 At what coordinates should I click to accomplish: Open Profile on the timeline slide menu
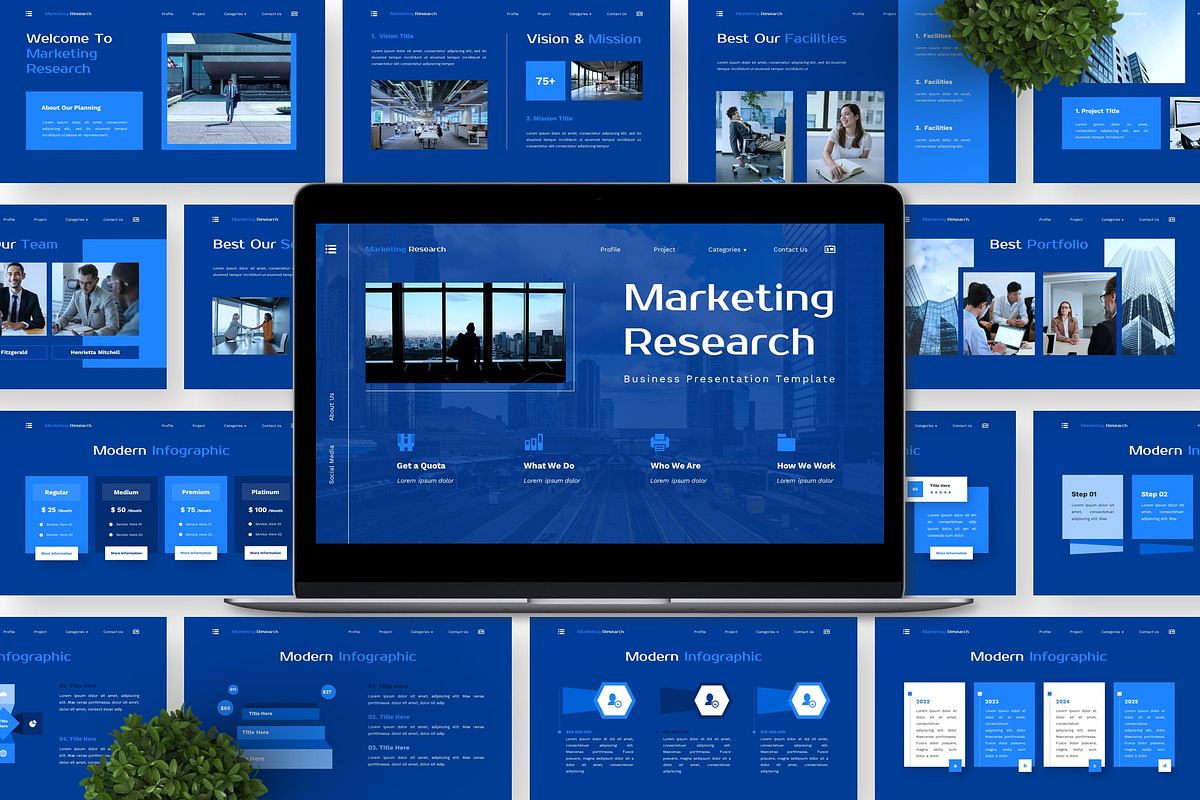click(1045, 631)
